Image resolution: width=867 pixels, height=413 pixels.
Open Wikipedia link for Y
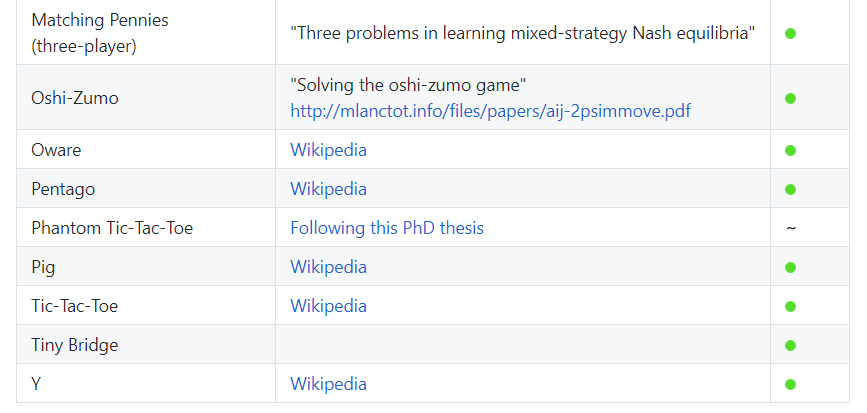pyautogui.click(x=328, y=384)
